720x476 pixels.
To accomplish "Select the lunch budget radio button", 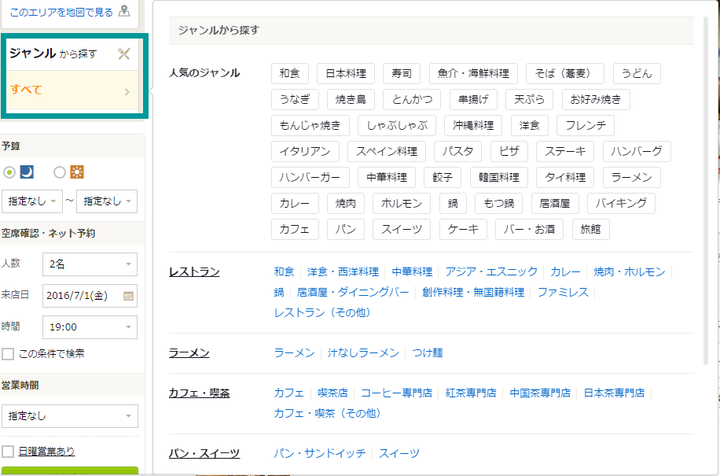I will tap(59, 173).
